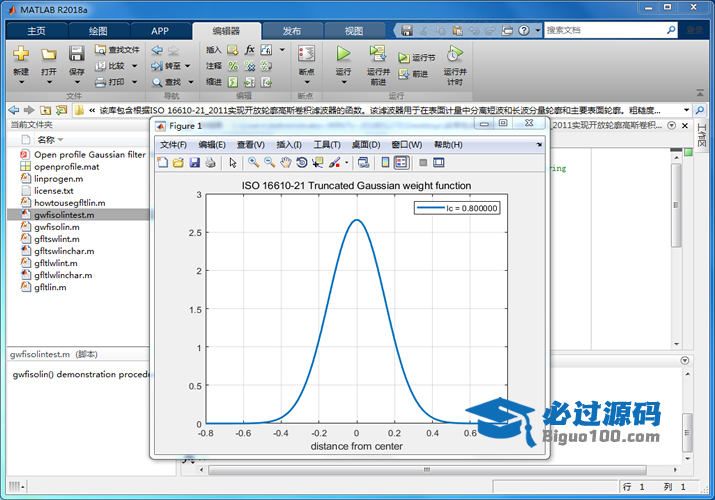This screenshot has width=715, height=500.
Task: Select the zoom out tool in Figure 1
Action: point(269,163)
